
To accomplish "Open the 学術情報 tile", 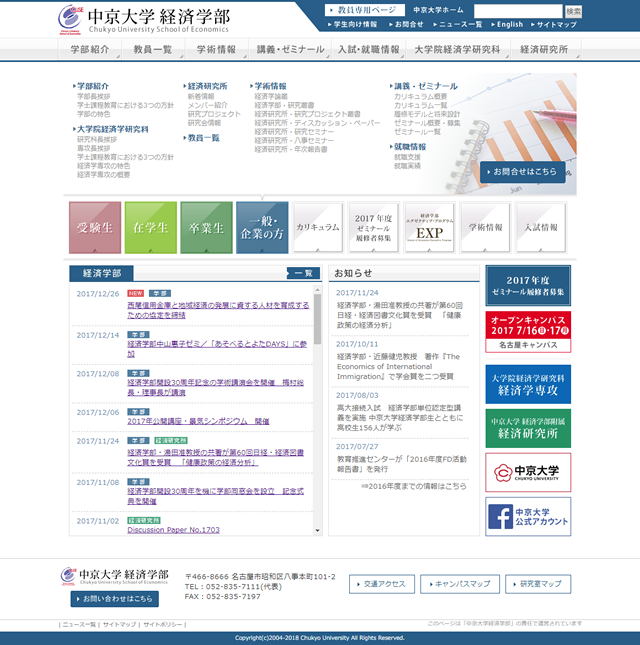I will (485, 227).
